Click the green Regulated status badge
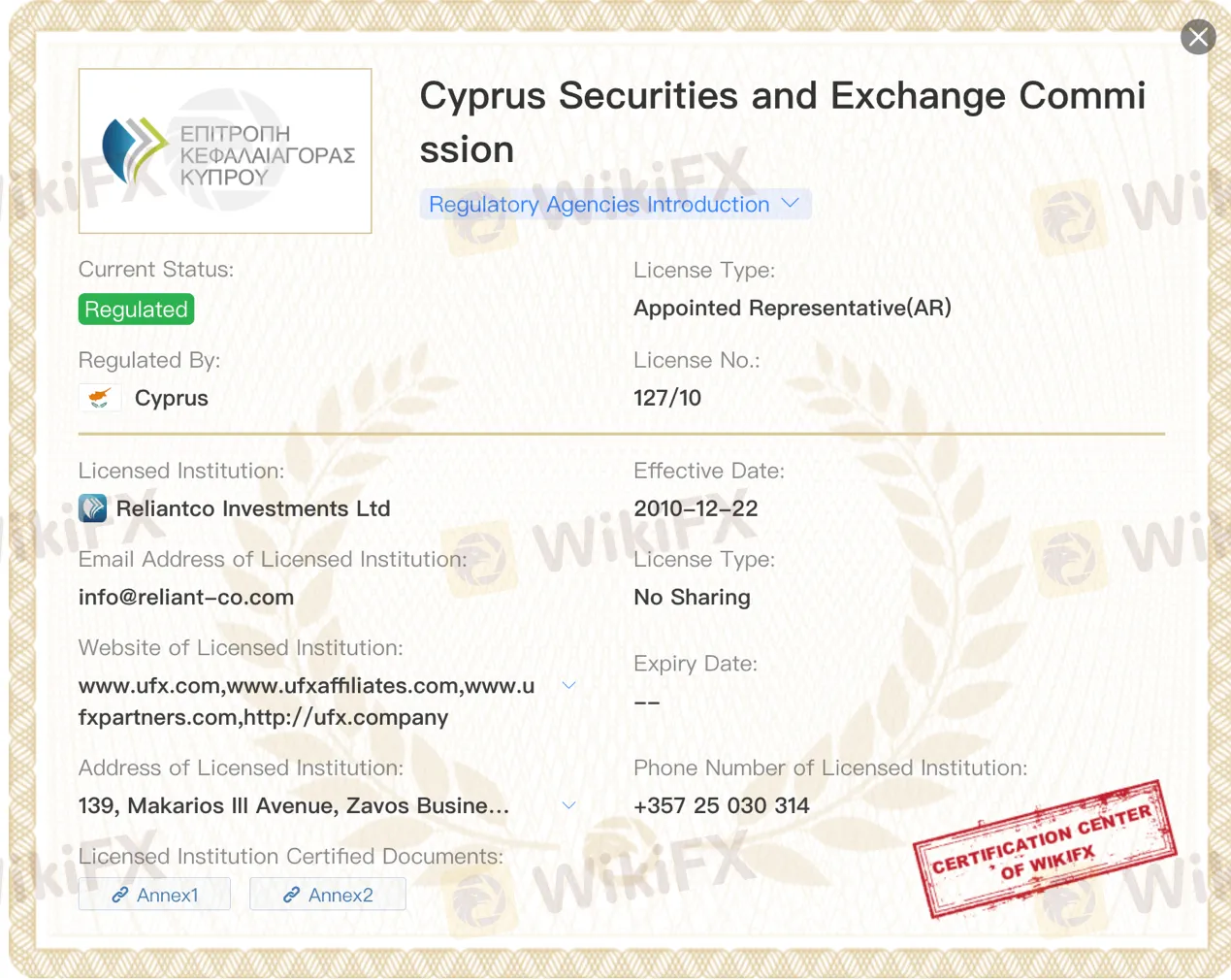The image size is (1231, 980). pyautogui.click(x=136, y=310)
